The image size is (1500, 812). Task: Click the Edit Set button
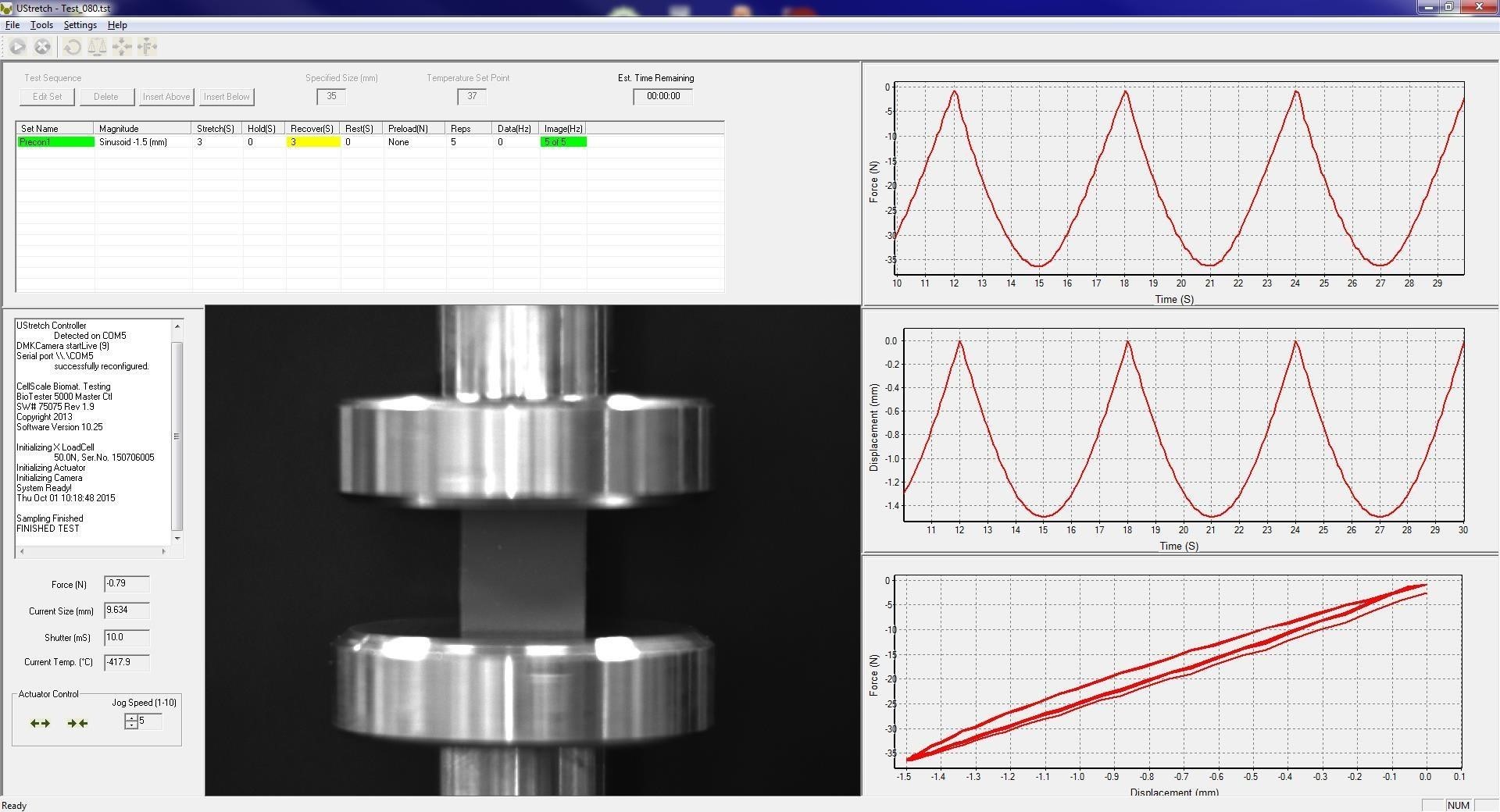click(47, 97)
